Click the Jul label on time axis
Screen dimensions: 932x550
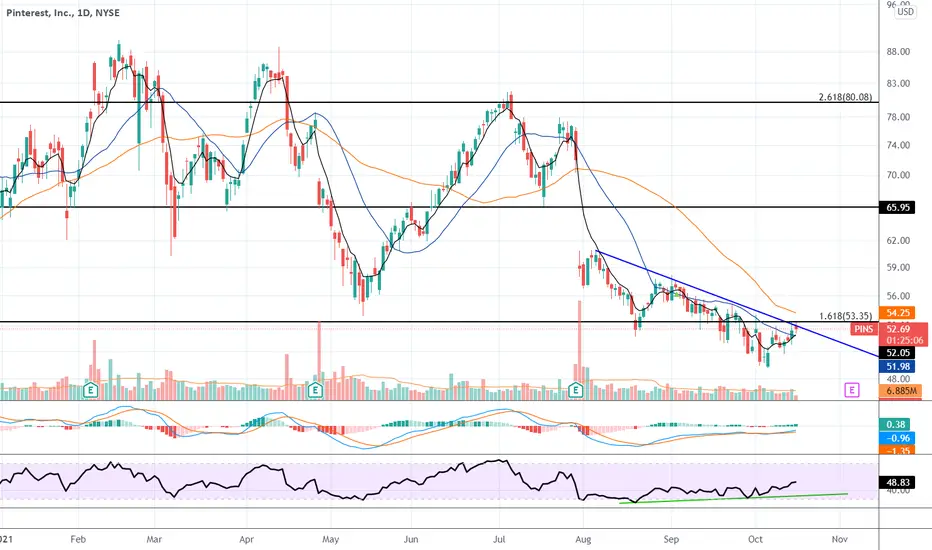pyautogui.click(x=499, y=539)
